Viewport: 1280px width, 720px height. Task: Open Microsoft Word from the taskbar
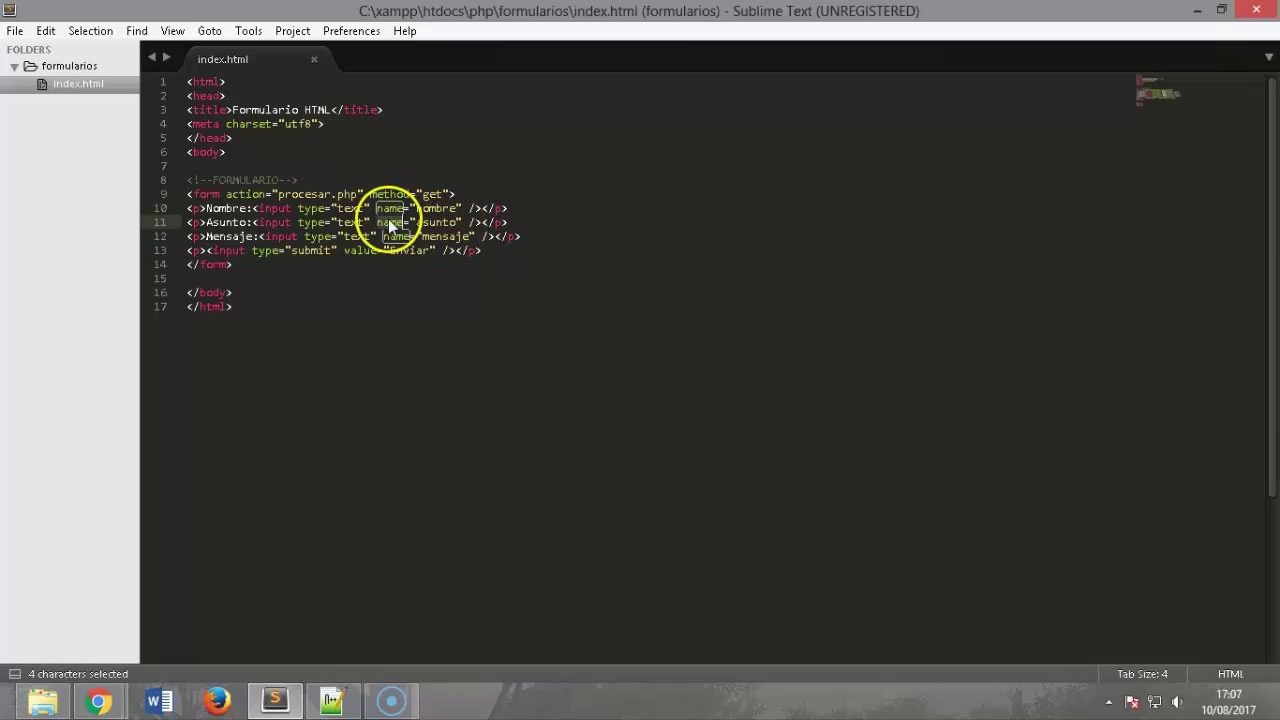[x=159, y=702]
